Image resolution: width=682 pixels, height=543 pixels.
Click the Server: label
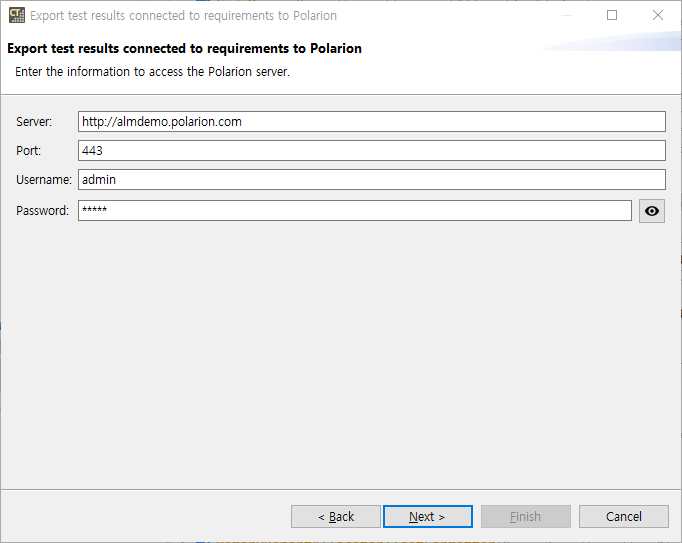click(34, 122)
